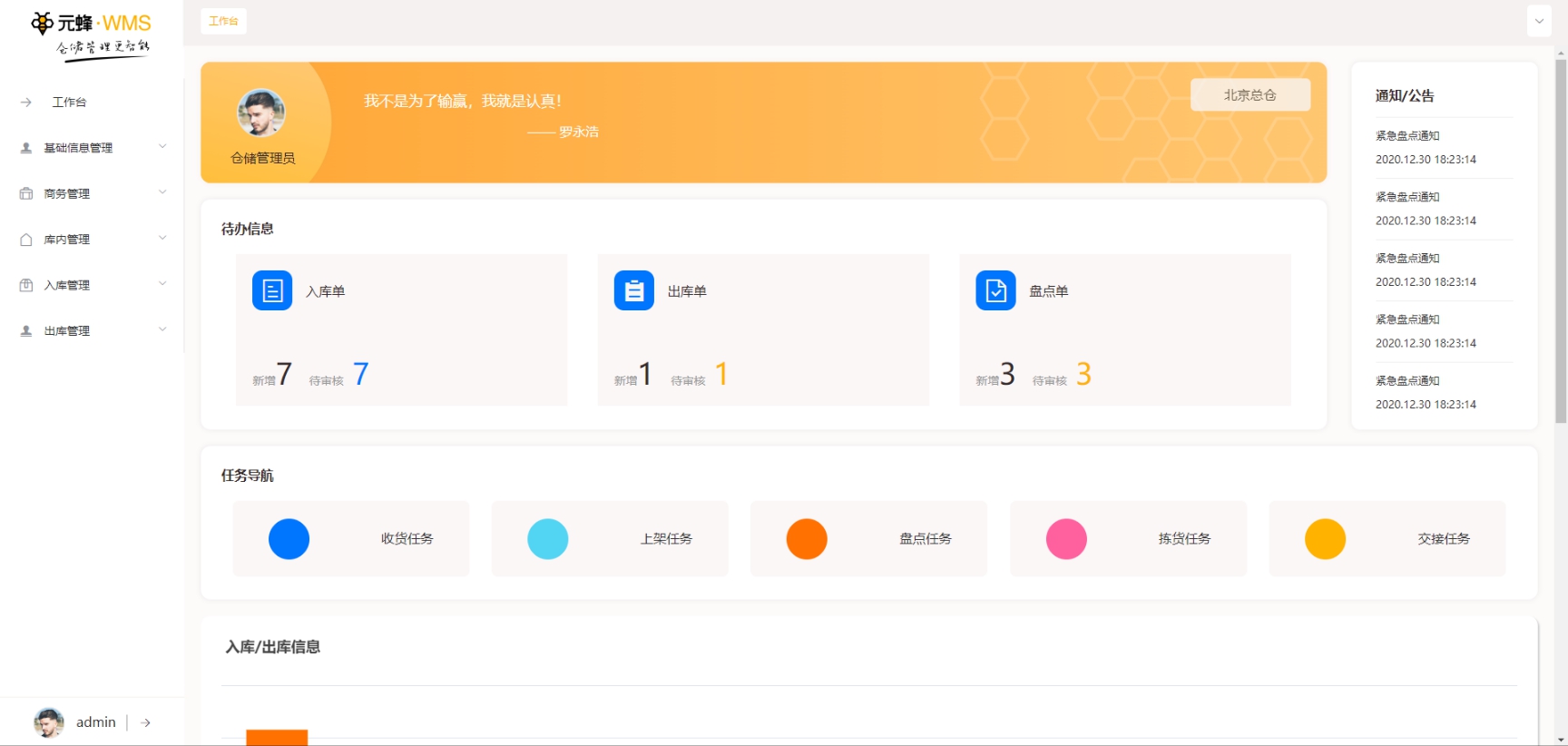Click the 盘点单 新增 count 3
Viewport: 1568px width, 746px height.
click(x=1007, y=373)
